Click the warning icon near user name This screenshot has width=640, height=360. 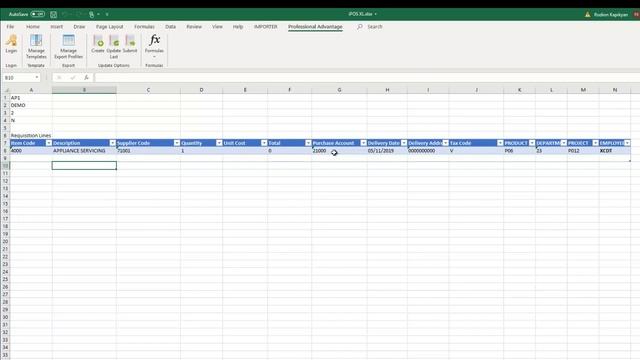(587, 14)
